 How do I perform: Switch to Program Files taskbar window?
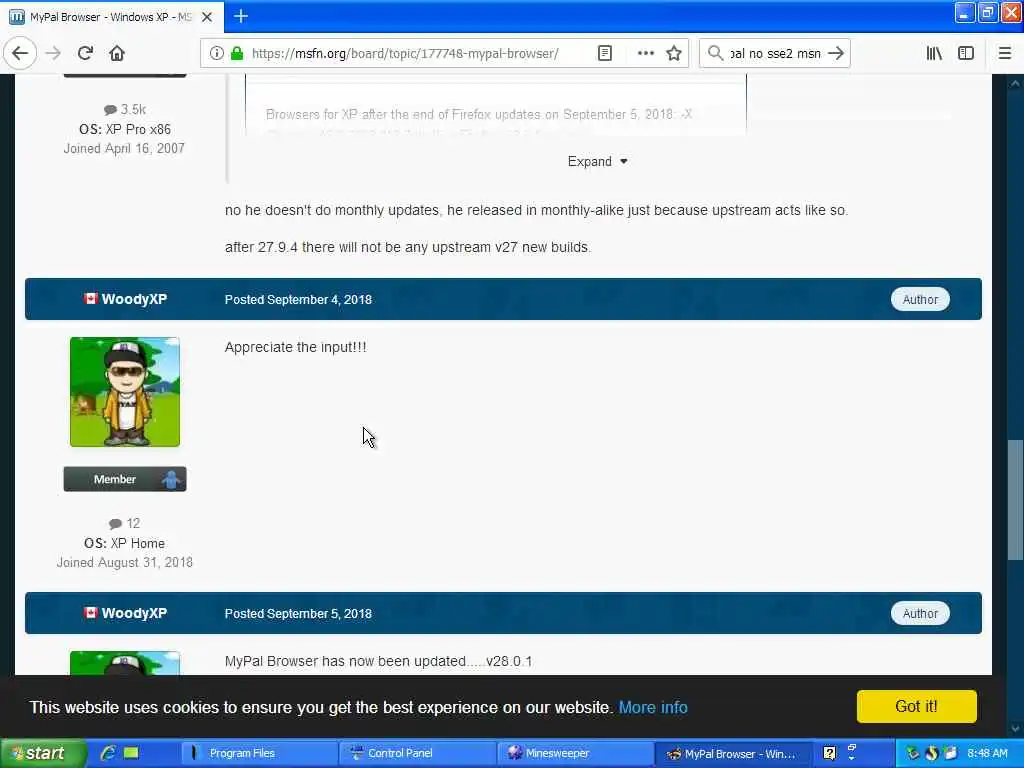pos(258,754)
